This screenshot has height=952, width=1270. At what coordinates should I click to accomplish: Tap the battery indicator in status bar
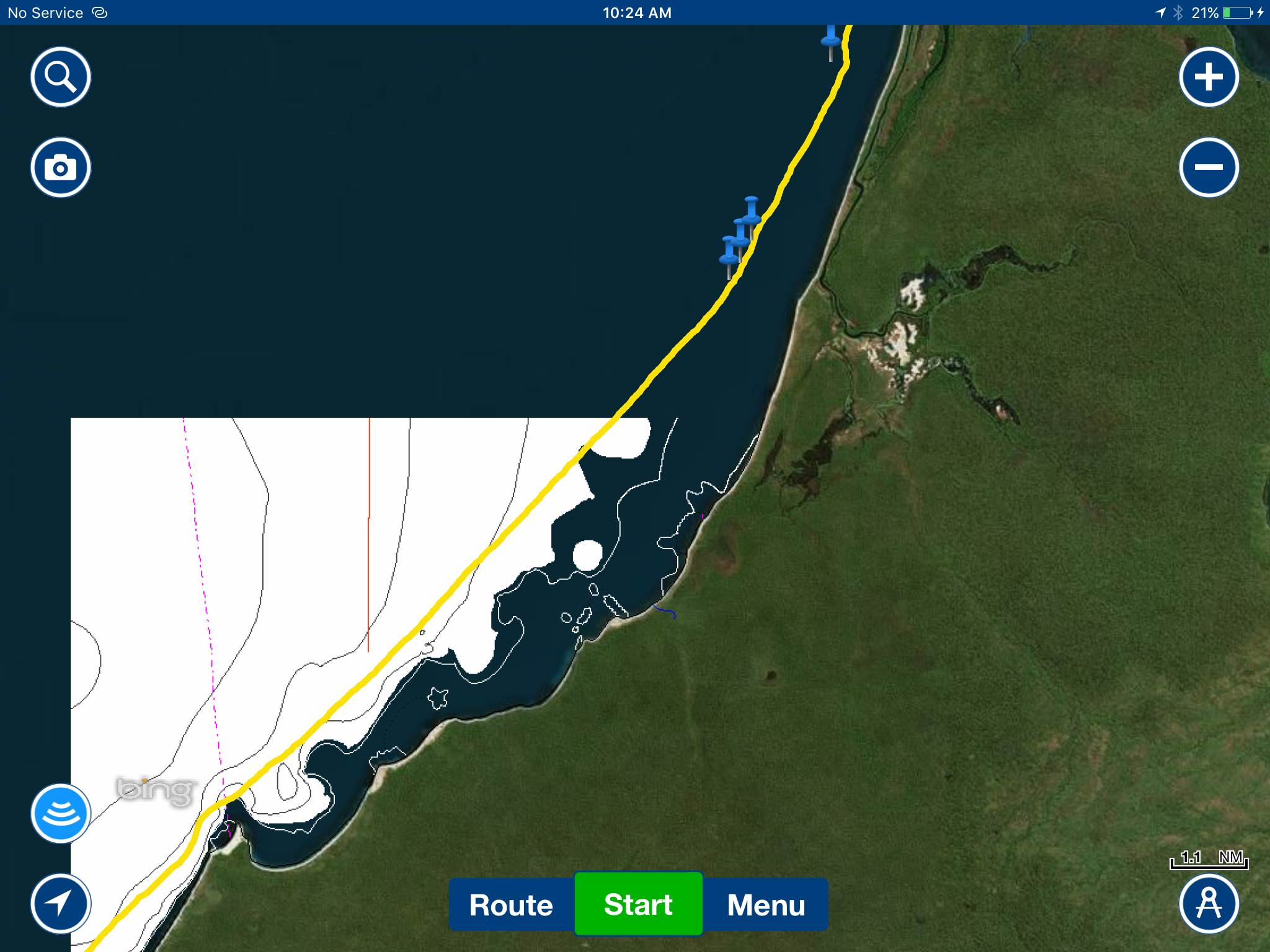coord(1238,12)
